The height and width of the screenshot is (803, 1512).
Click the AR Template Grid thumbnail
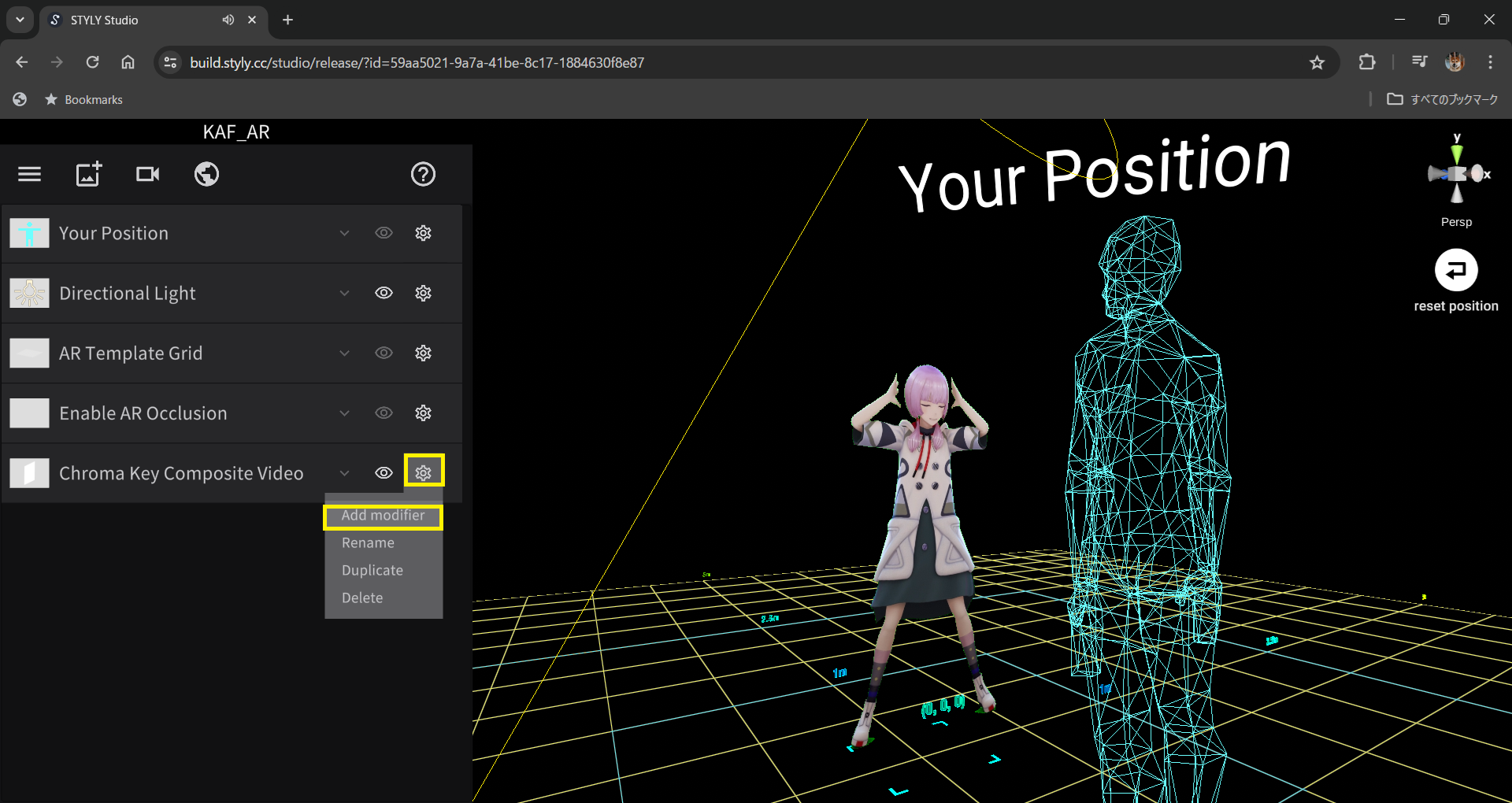(29, 353)
